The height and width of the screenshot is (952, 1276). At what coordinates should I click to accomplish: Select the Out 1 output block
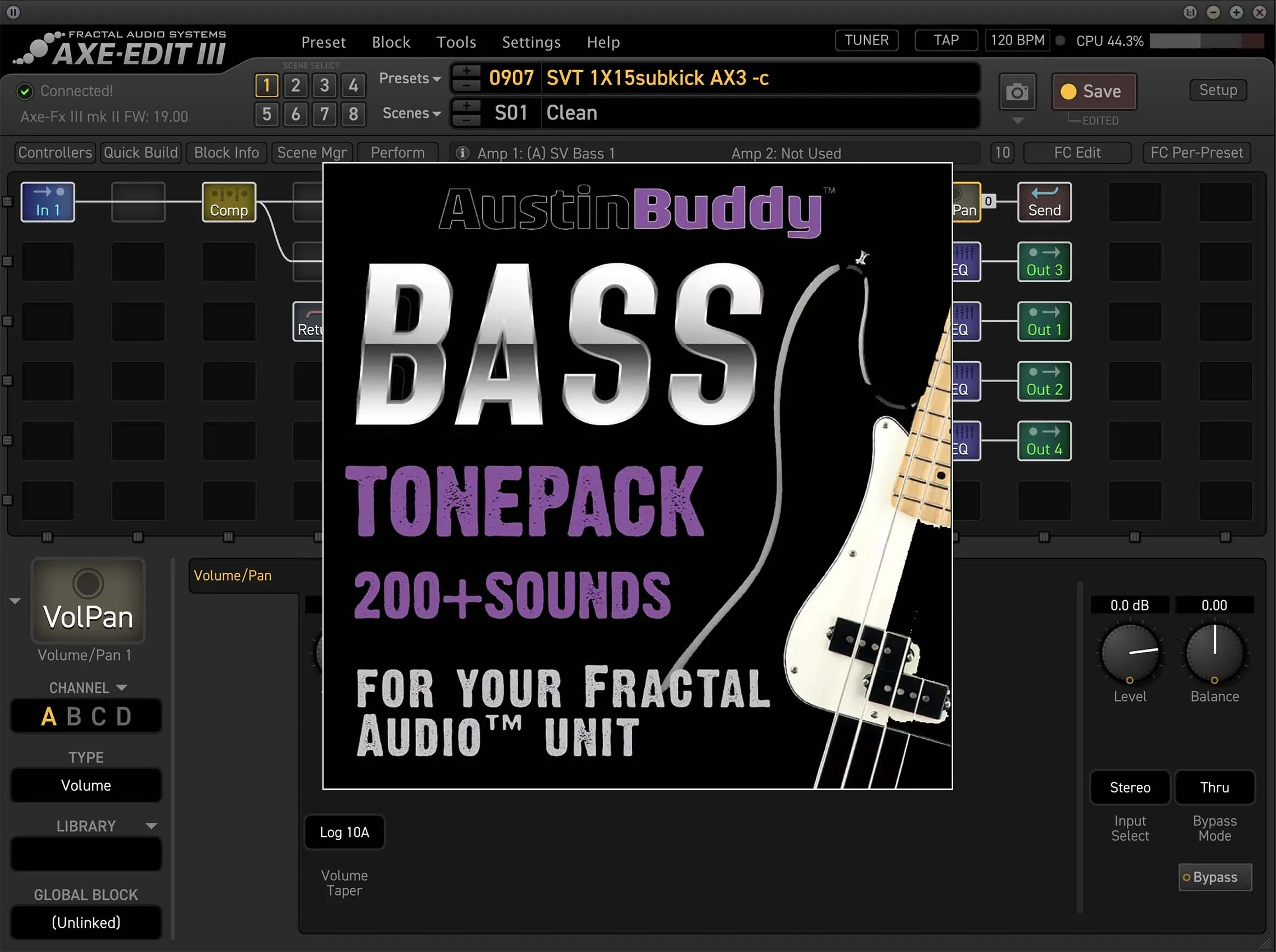(x=1044, y=322)
